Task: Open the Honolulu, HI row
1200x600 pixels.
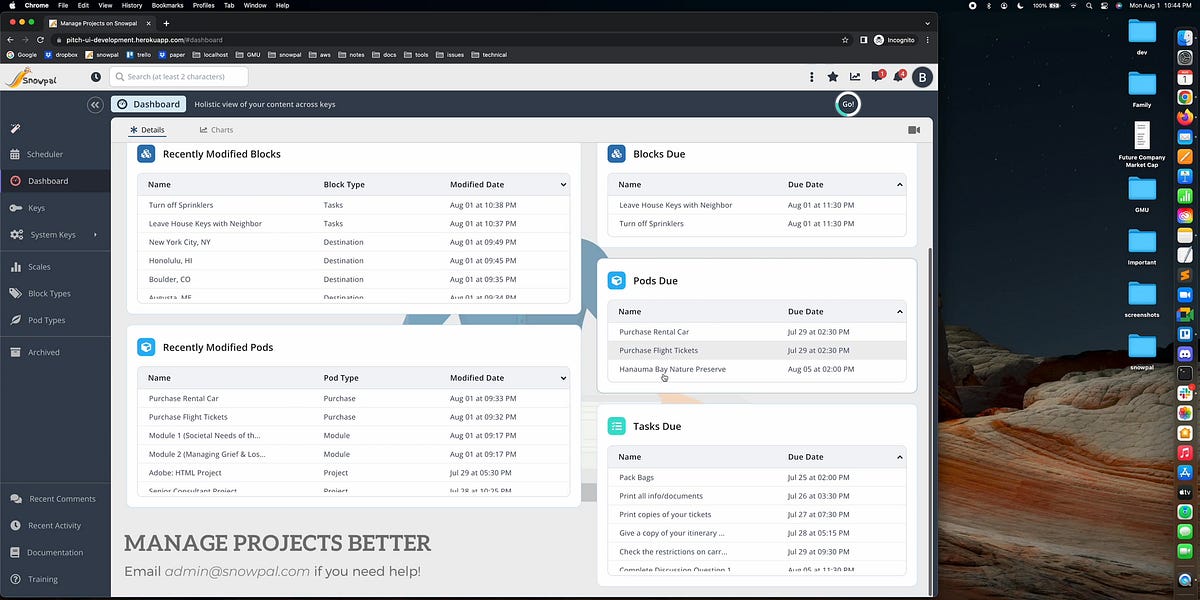Action: 353,261
